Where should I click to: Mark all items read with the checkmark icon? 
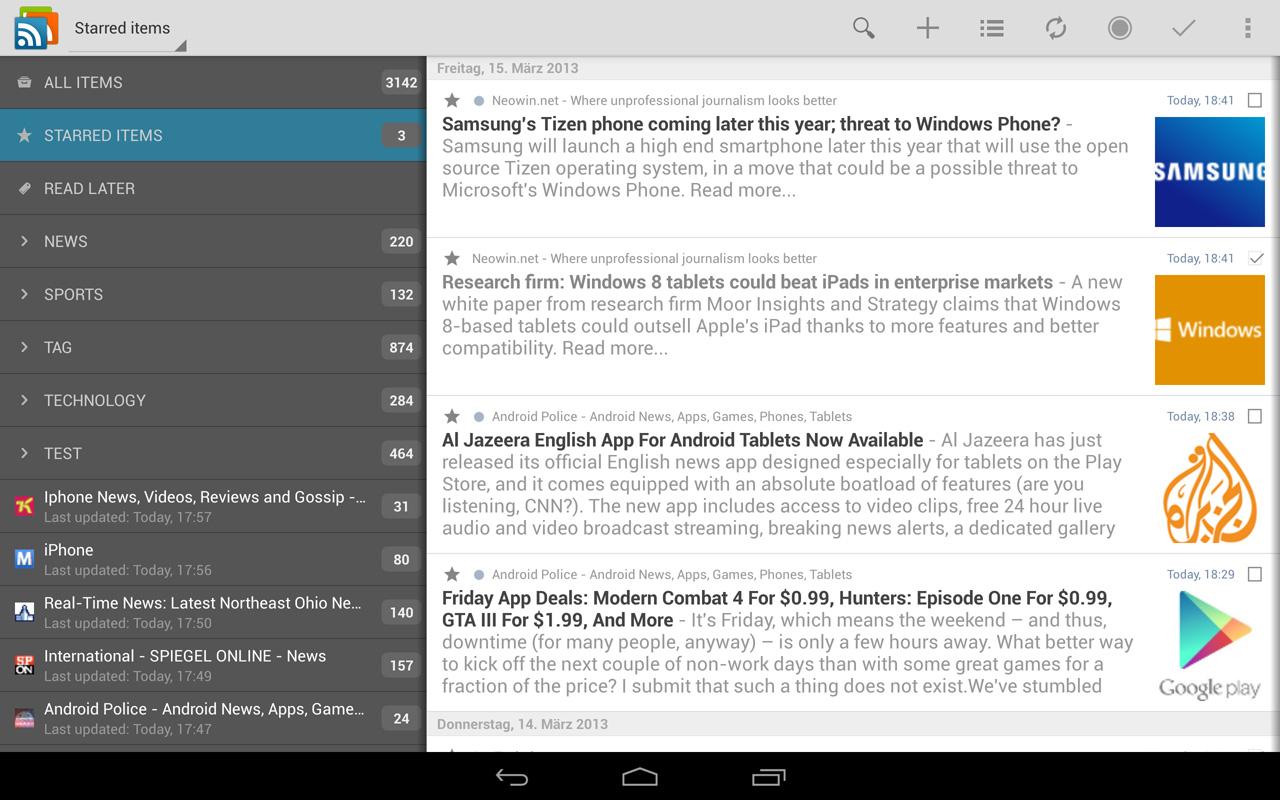[1183, 28]
